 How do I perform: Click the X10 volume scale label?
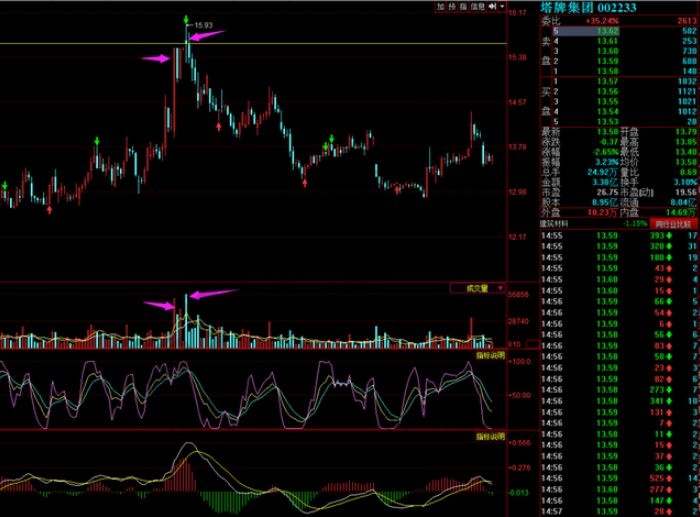click(x=513, y=345)
